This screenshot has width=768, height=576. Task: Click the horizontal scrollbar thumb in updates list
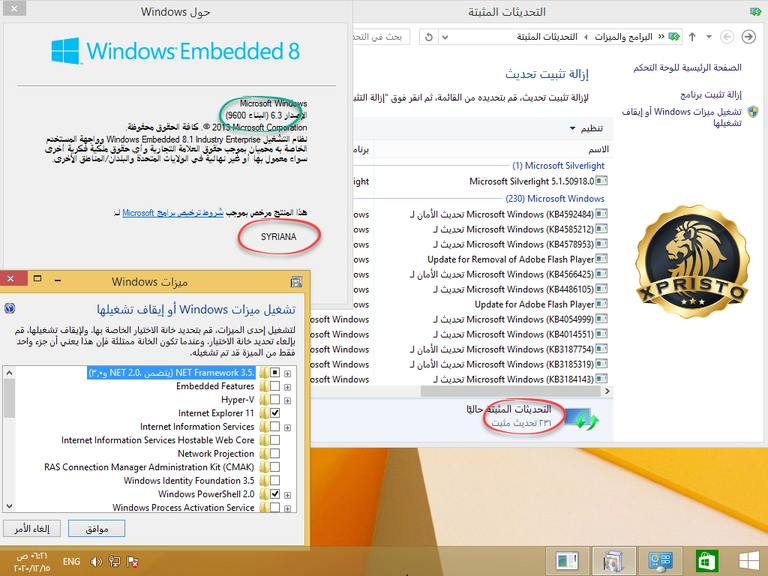[510, 391]
